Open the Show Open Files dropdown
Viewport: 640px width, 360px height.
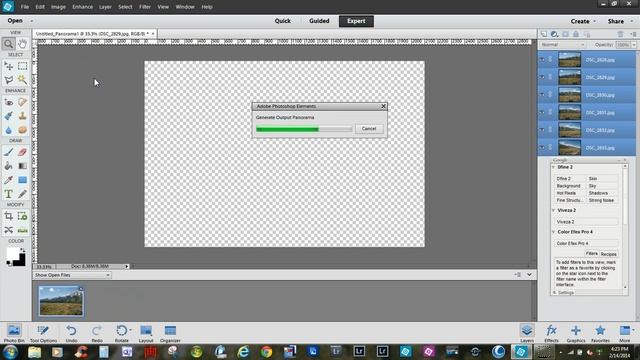(72, 275)
